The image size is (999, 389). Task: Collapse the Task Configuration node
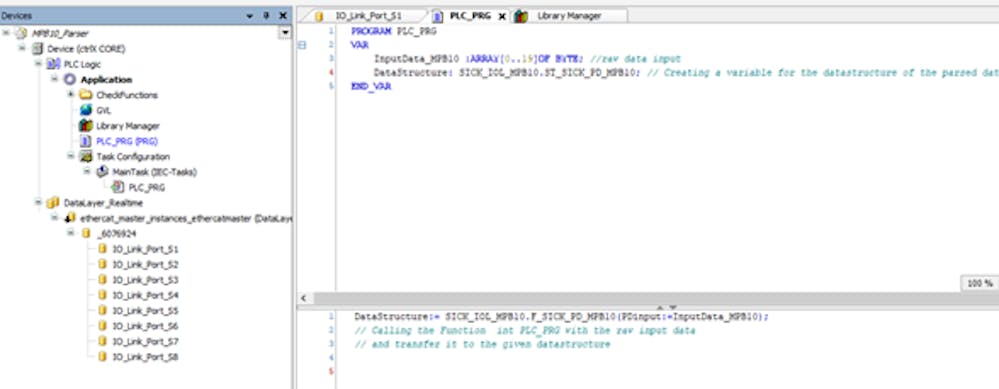pos(71,156)
